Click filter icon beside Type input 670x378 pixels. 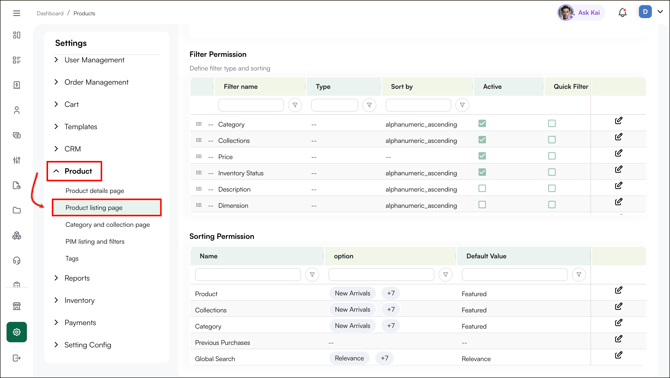[369, 105]
